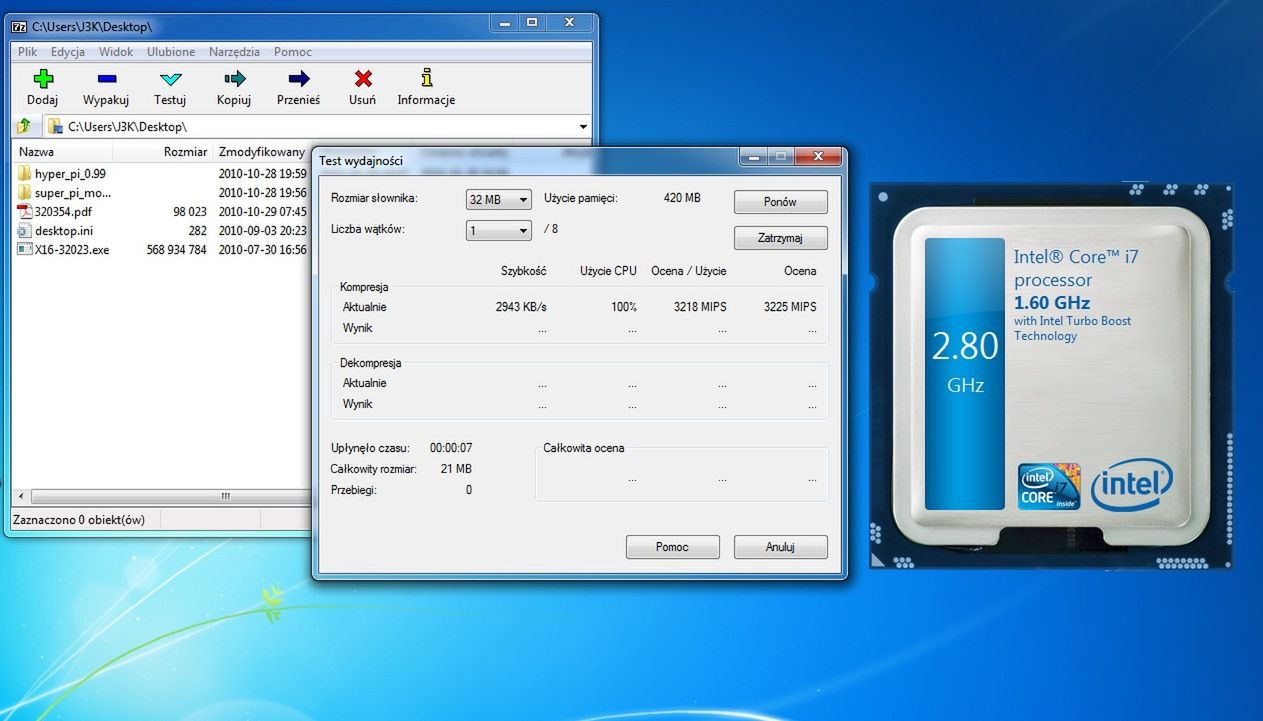Click the Intel logo on processor gadget
The image size is (1263, 721).
pyautogui.click(x=1131, y=486)
